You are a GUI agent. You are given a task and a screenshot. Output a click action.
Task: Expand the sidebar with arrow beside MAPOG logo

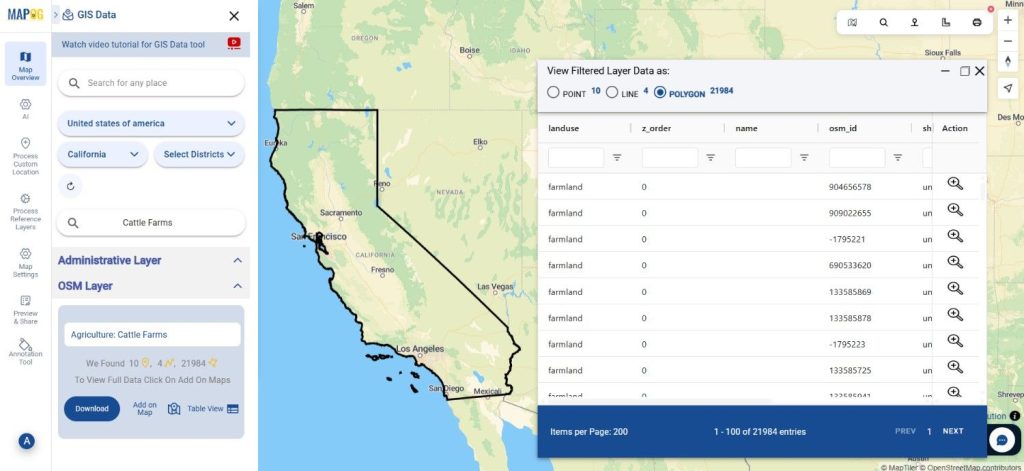tap(56, 14)
